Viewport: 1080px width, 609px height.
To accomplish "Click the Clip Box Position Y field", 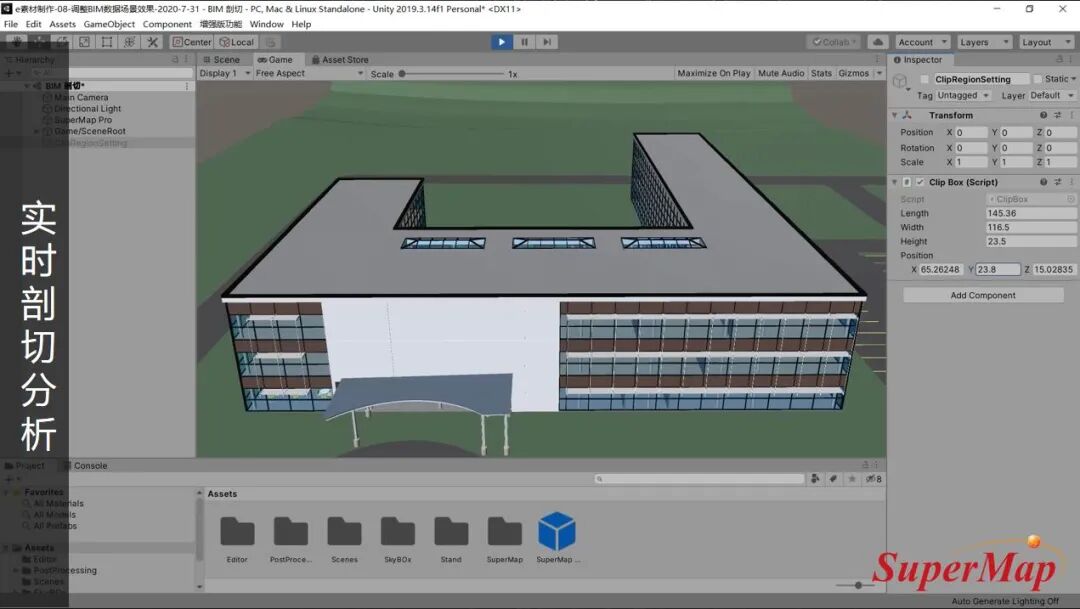I will pos(997,269).
